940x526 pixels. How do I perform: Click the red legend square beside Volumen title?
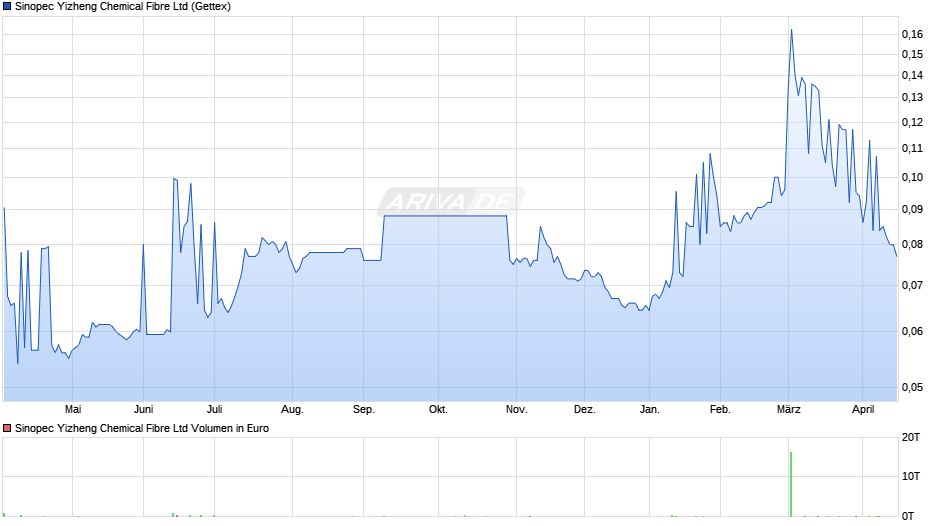coord(7,428)
